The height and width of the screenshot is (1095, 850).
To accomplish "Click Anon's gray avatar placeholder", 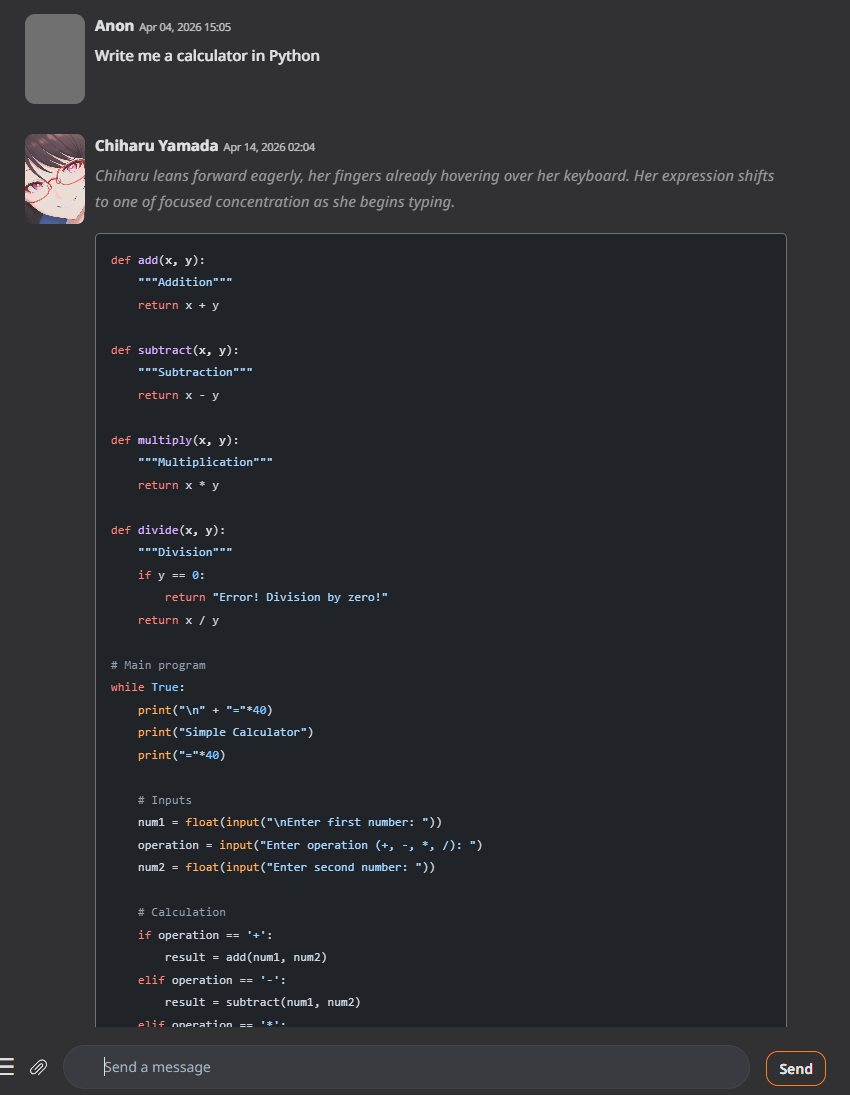I will click(x=54, y=59).
